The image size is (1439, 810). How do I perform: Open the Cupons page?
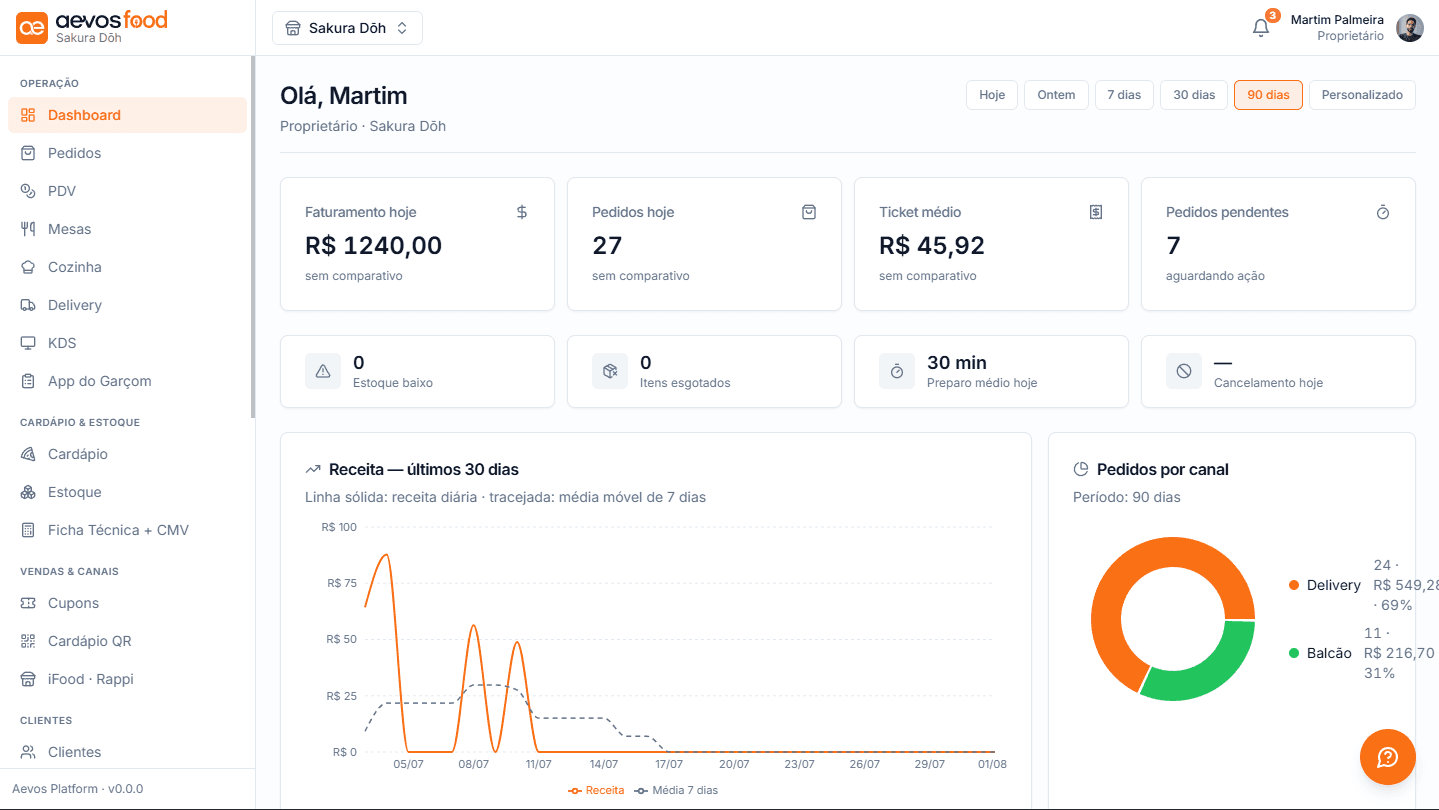pos(127,603)
